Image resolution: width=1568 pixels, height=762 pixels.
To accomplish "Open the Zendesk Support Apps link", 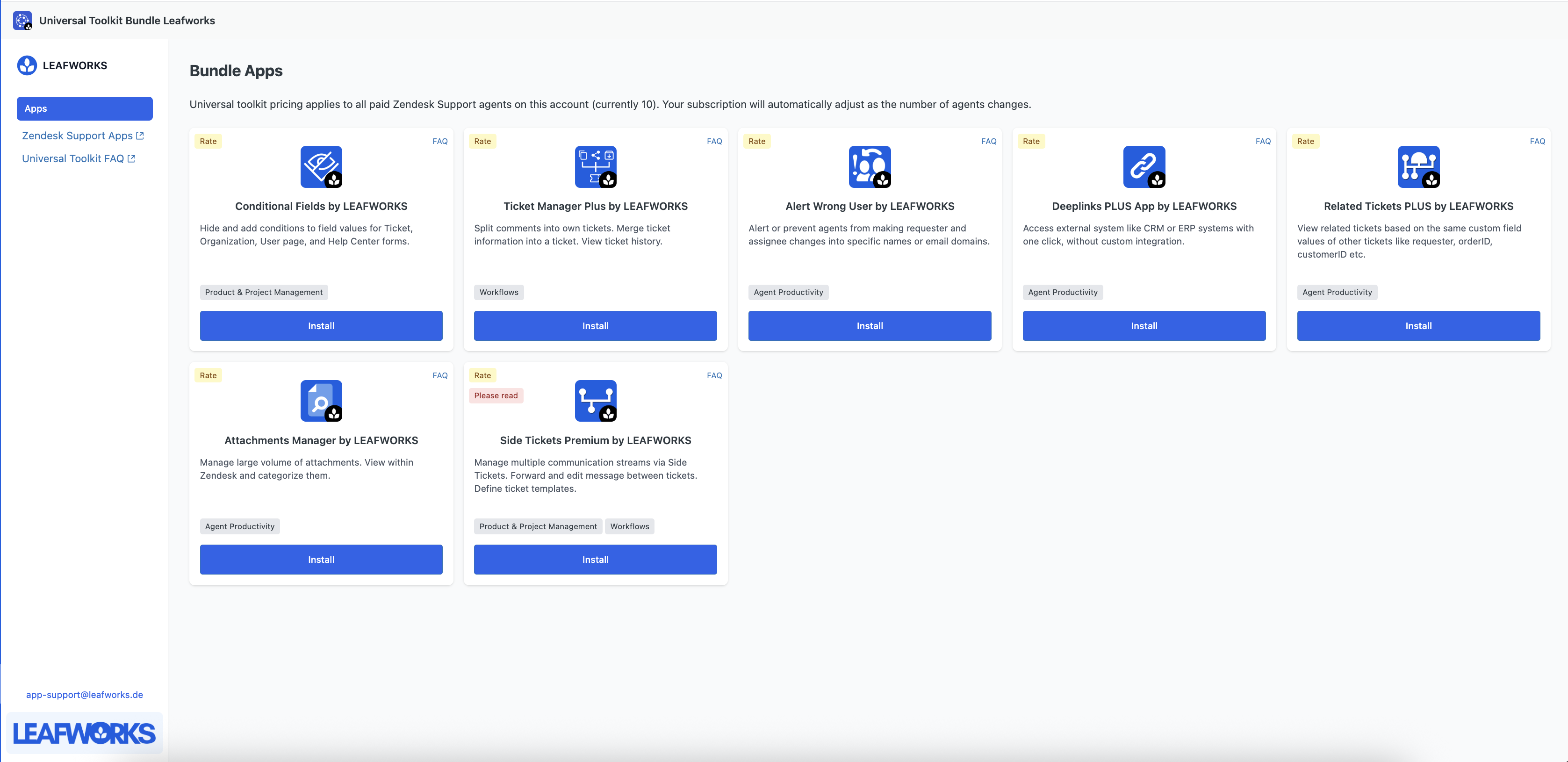I will [x=83, y=136].
